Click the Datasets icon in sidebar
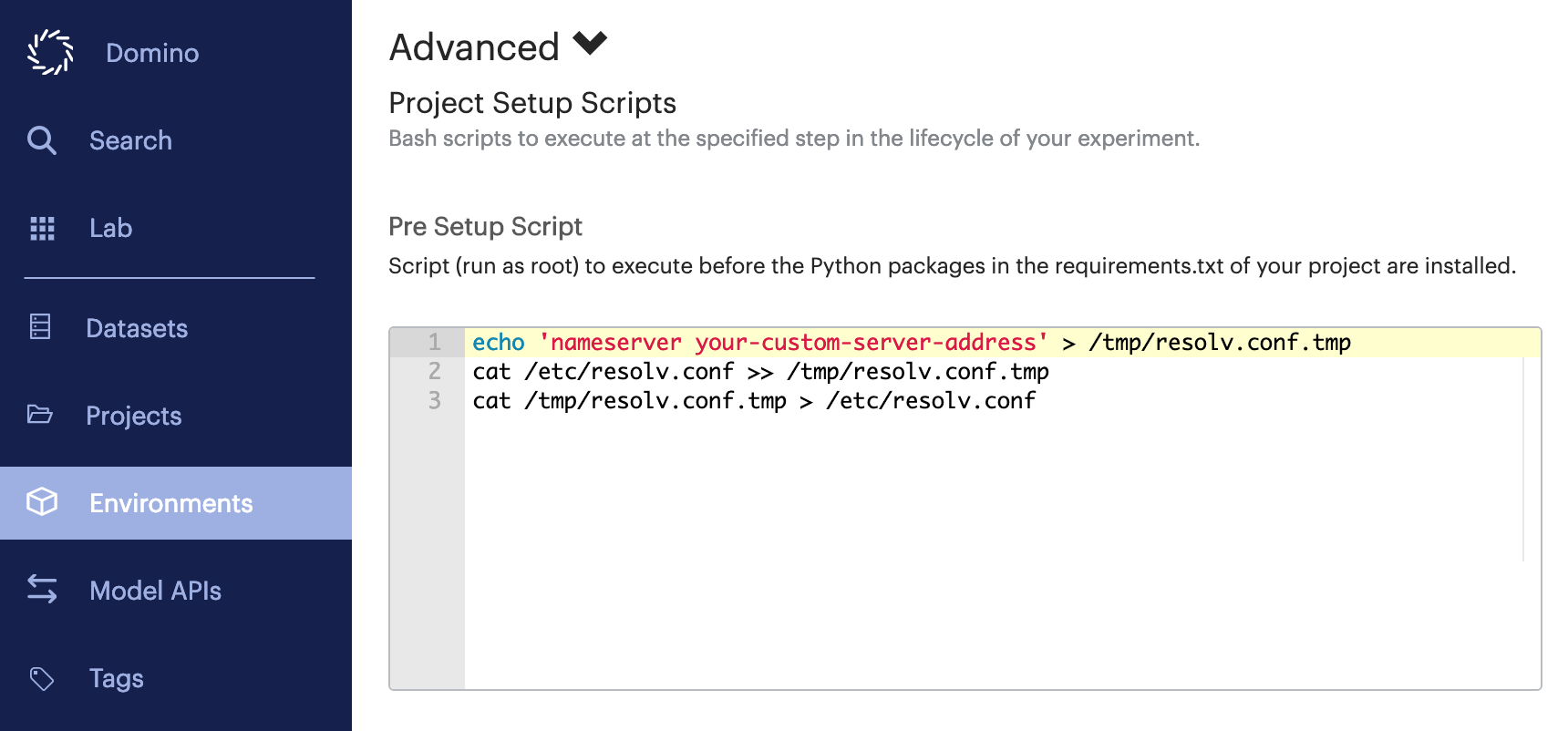The height and width of the screenshot is (731, 1568). [40, 326]
